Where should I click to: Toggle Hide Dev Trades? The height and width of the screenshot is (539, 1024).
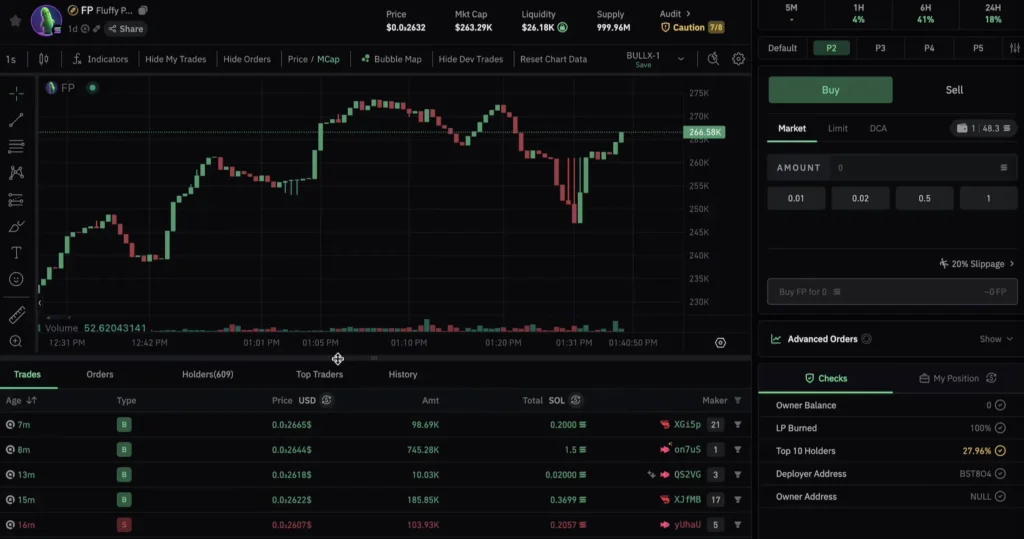pyautogui.click(x=470, y=59)
